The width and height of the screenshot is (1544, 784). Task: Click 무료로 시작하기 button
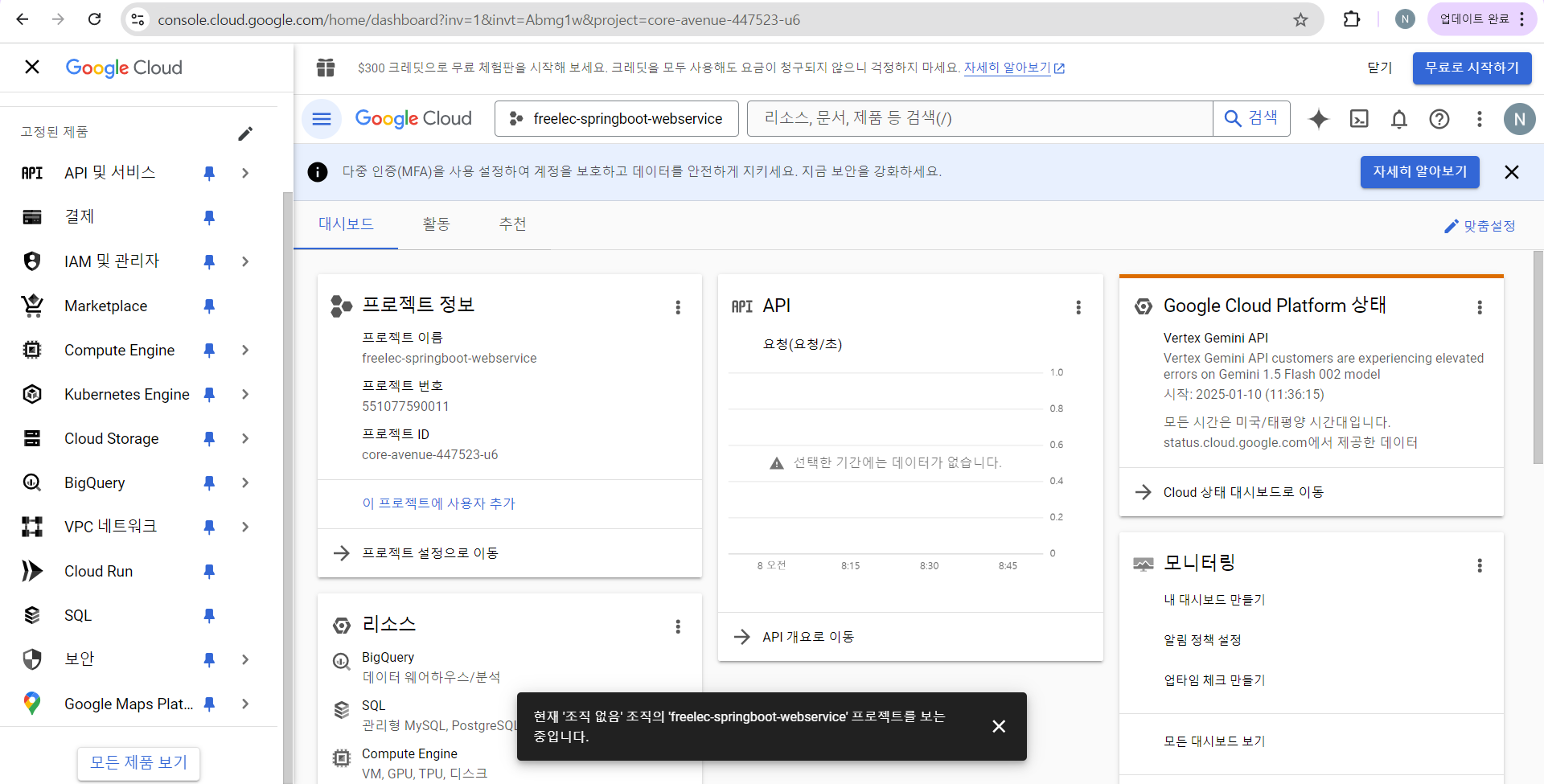point(1472,68)
